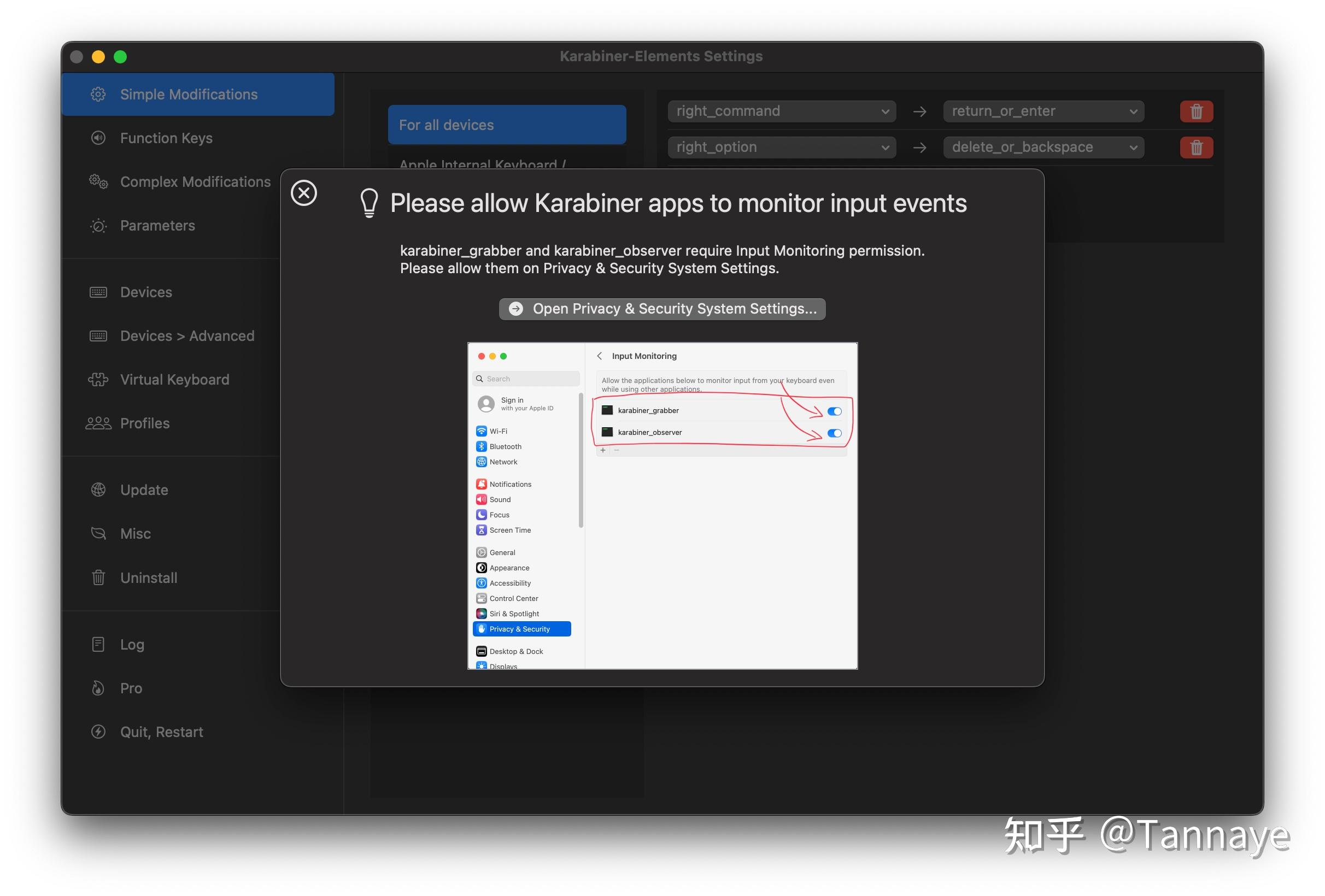The width and height of the screenshot is (1325, 896).
Task: Select the Complex Modifications gears icon
Action: pos(98,181)
